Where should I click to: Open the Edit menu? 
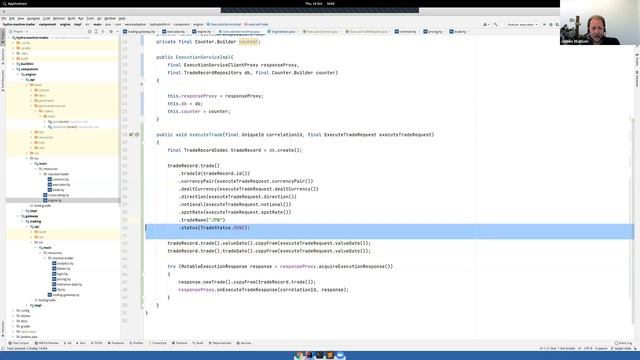pyautogui.click(x=12, y=18)
